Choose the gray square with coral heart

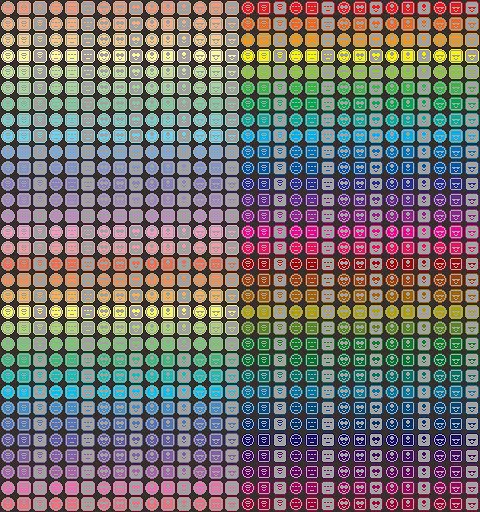[x=136, y=264]
